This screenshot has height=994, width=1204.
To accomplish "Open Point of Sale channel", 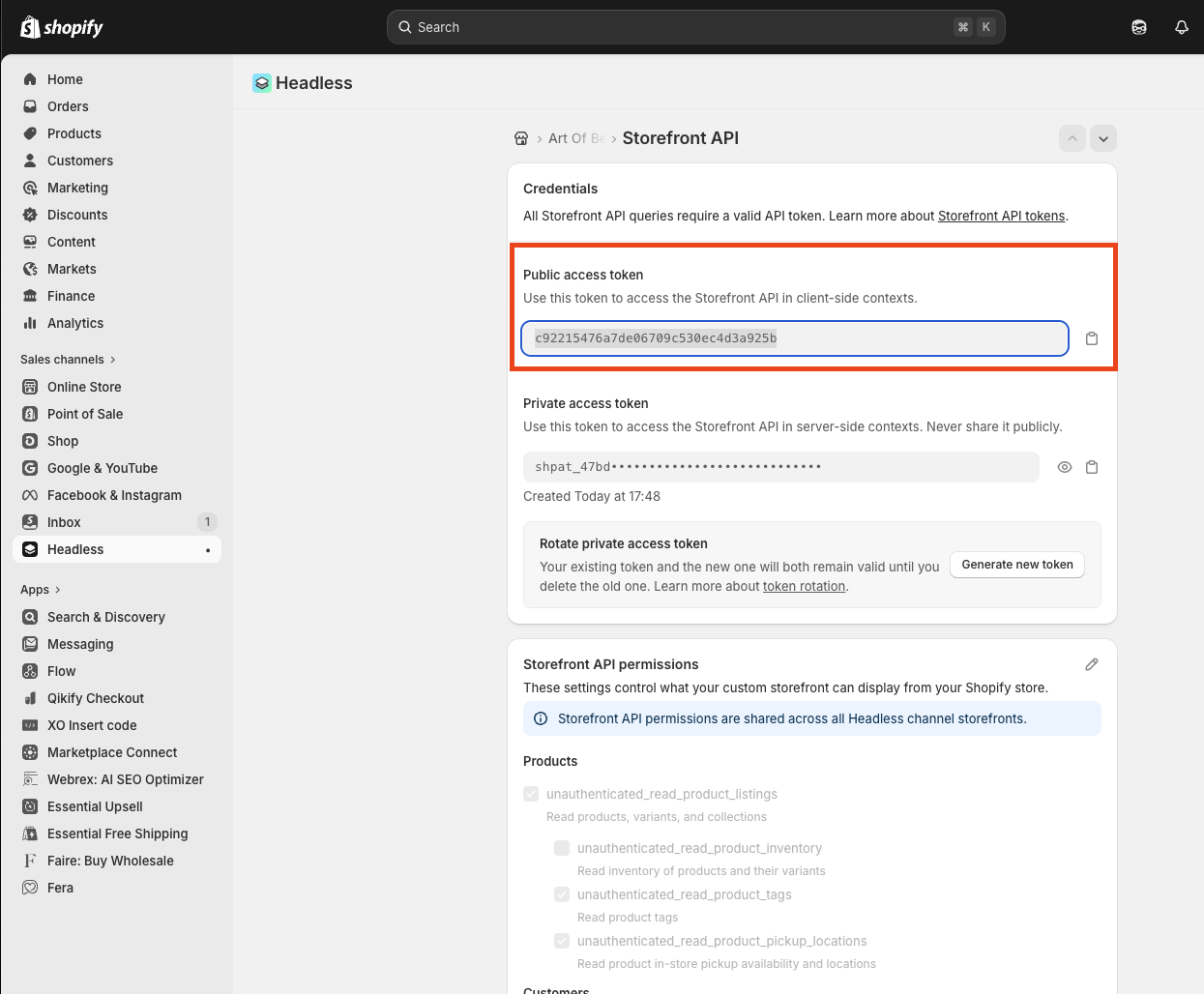I will click(x=117, y=414).
